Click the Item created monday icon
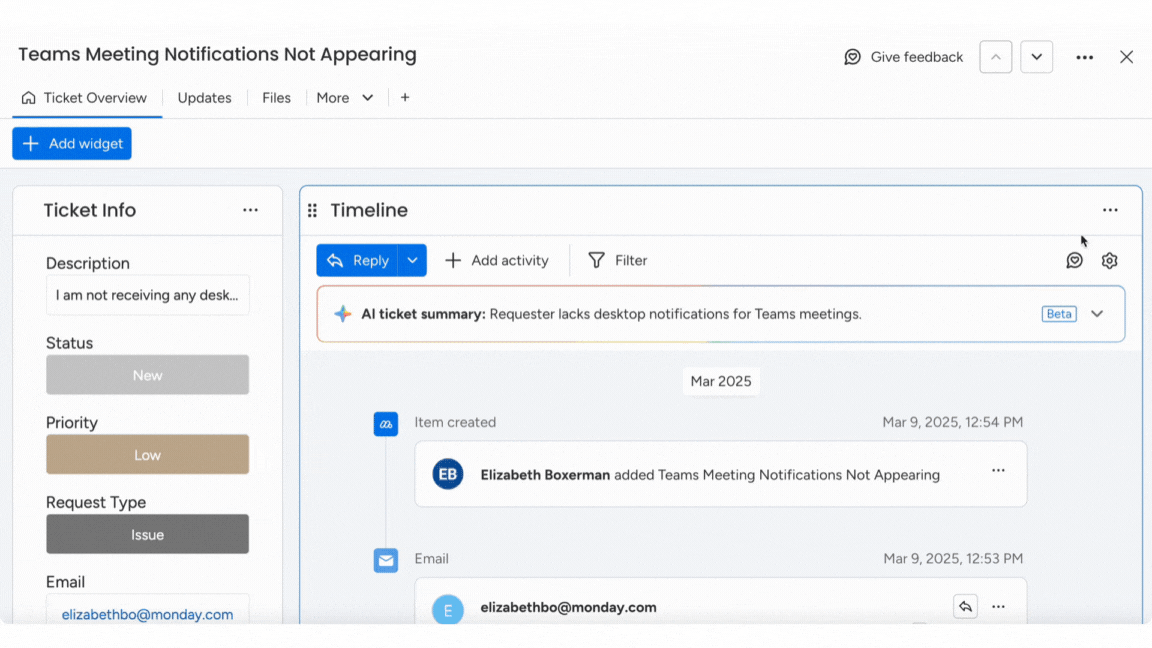 tap(386, 424)
